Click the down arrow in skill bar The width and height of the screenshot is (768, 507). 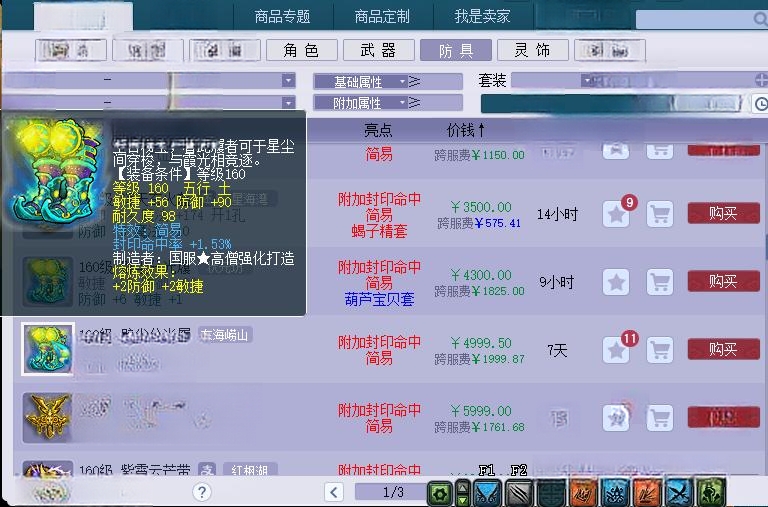coord(462,500)
